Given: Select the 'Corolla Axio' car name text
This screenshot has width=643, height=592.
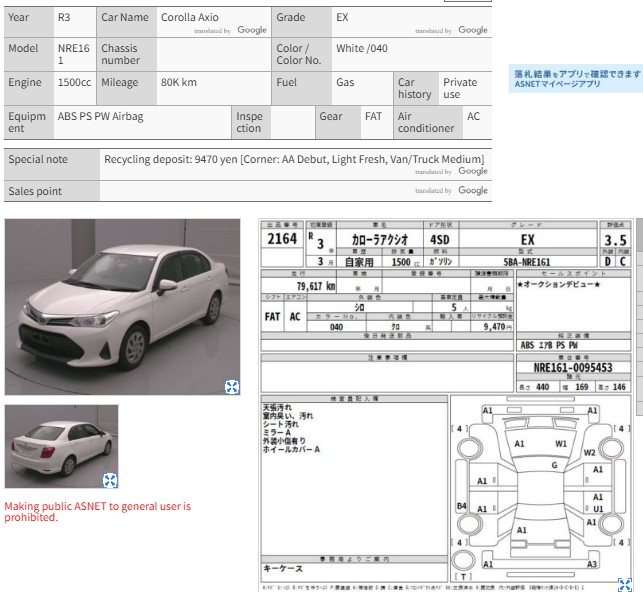Looking at the screenshot, I should point(189,17).
